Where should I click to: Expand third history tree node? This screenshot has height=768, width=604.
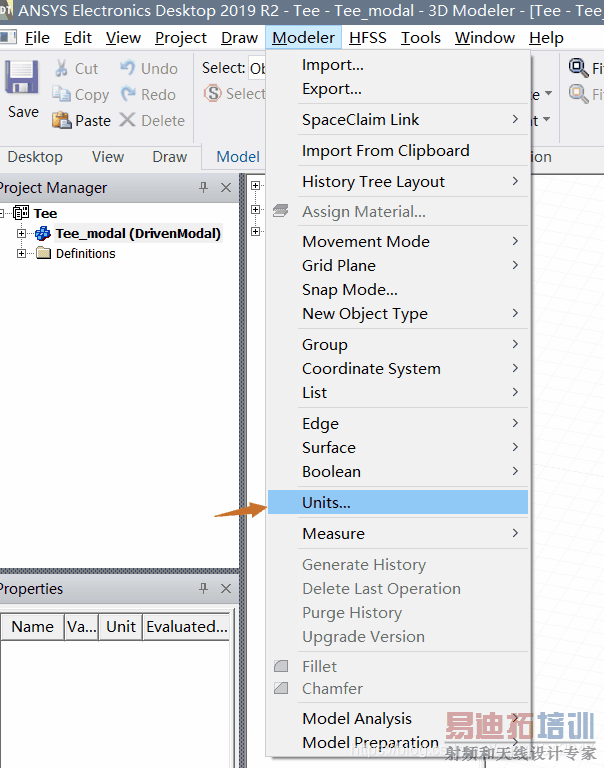coord(255,231)
